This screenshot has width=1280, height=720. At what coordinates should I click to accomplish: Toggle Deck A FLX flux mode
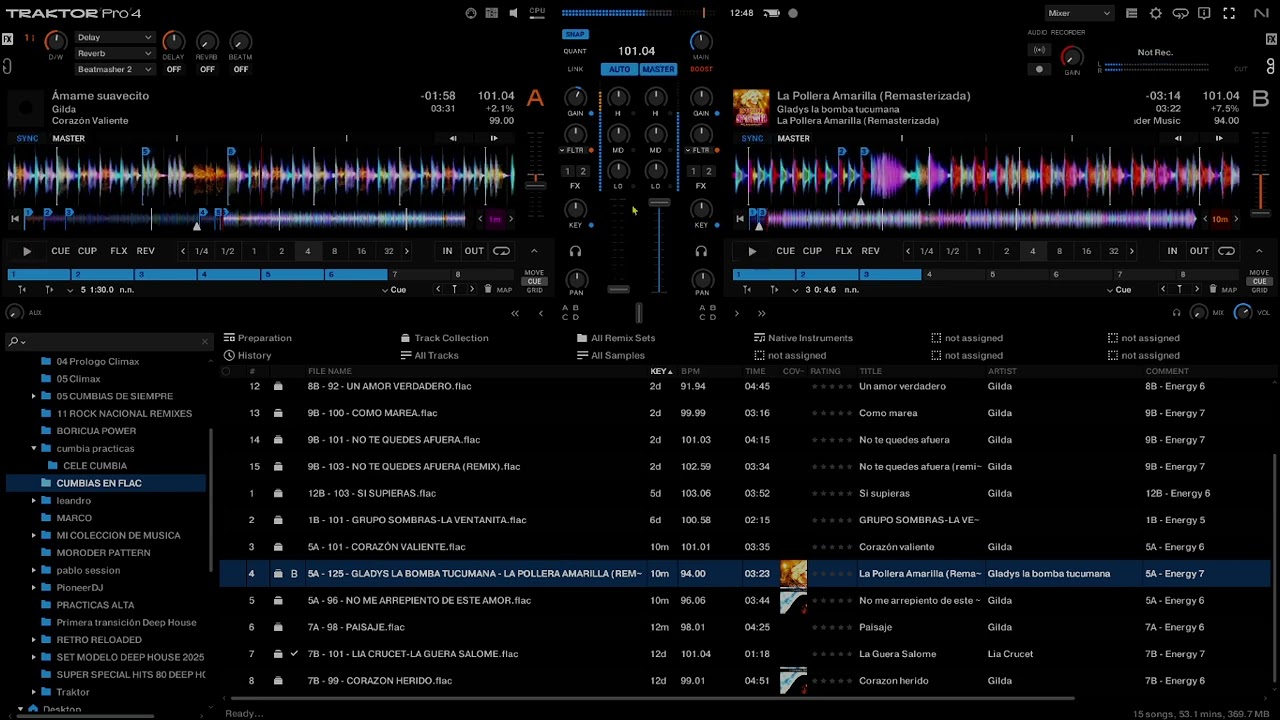(x=119, y=251)
